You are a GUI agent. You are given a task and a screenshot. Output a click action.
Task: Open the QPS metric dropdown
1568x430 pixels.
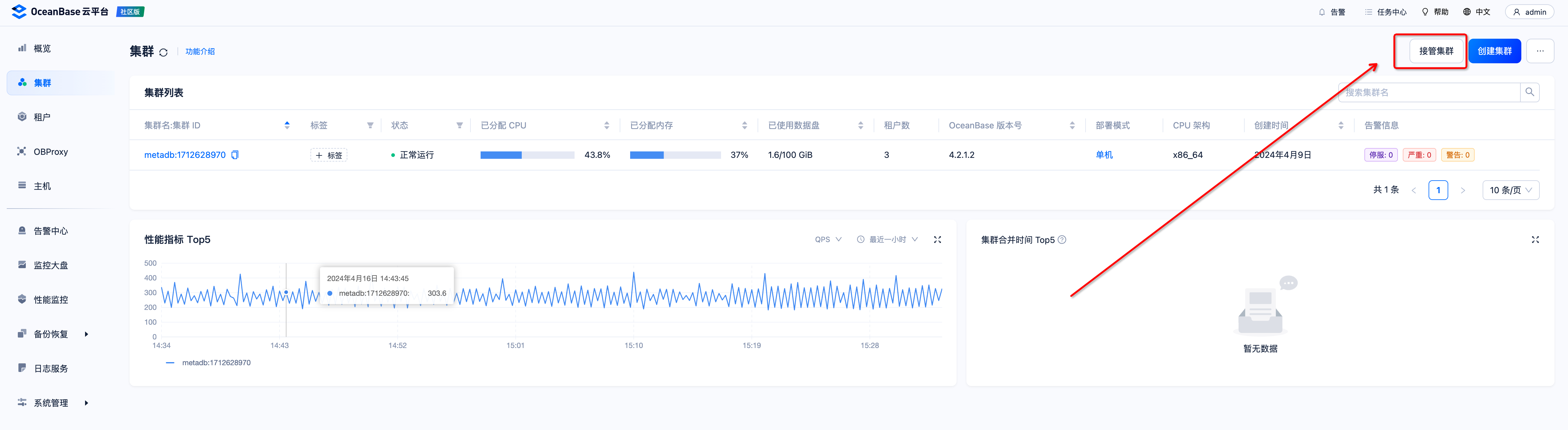pyautogui.click(x=828, y=240)
